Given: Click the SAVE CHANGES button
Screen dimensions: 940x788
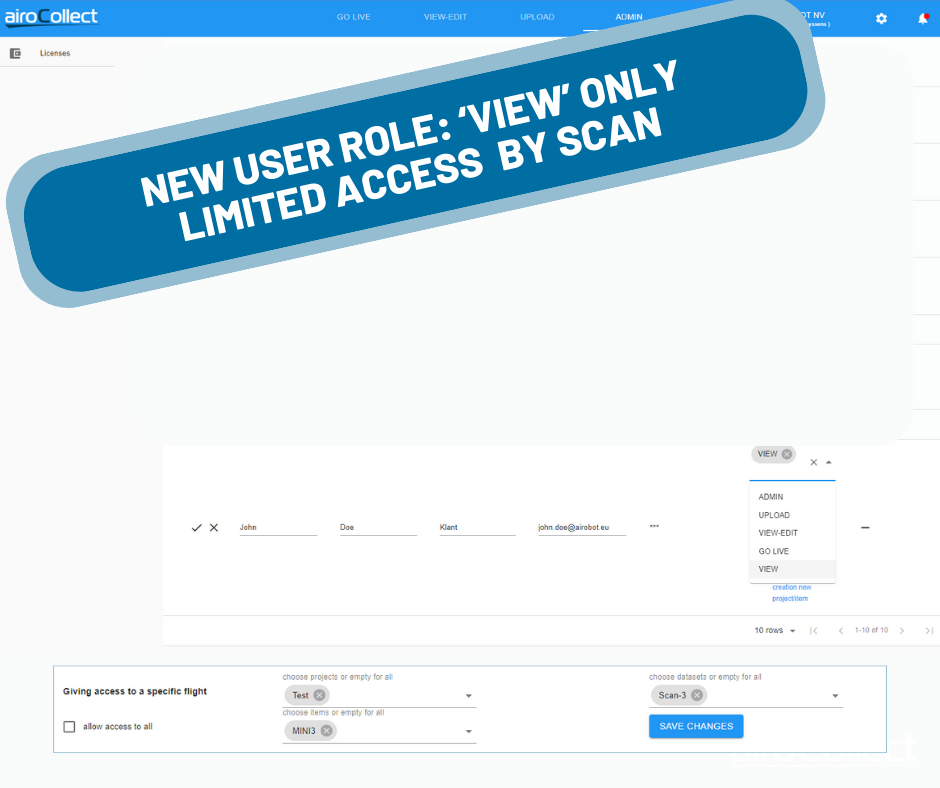Looking at the screenshot, I should click(x=696, y=726).
